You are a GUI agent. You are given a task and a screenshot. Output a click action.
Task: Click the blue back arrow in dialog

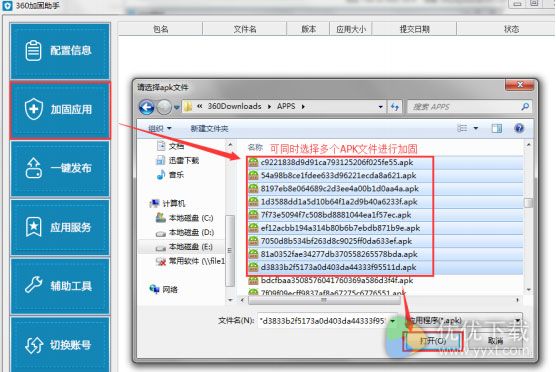coord(146,107)
